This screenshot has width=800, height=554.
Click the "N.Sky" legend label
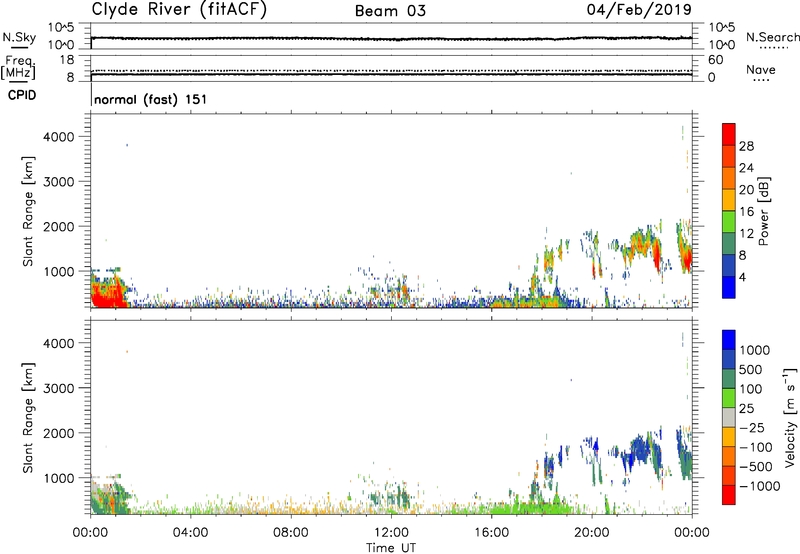coord(19,37)
